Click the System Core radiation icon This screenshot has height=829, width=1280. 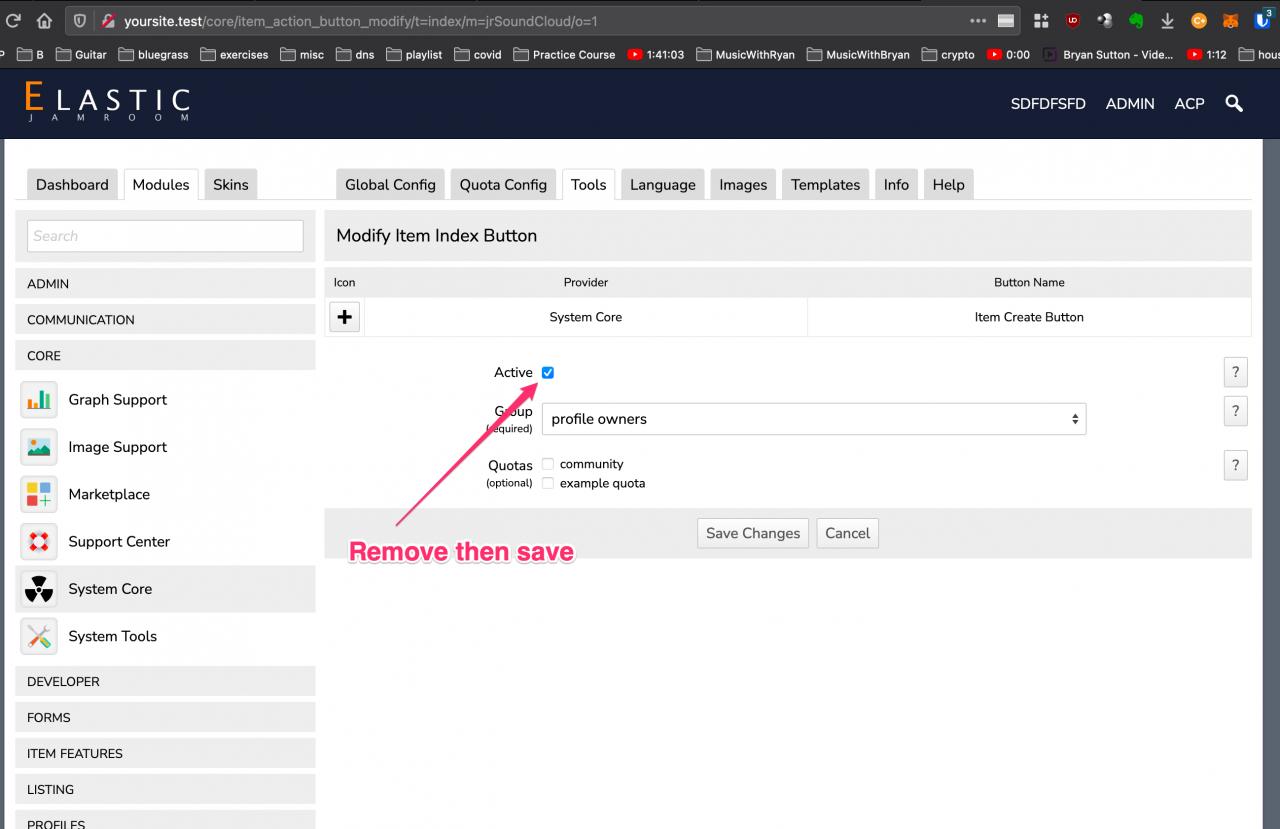(x=39, y=589)
